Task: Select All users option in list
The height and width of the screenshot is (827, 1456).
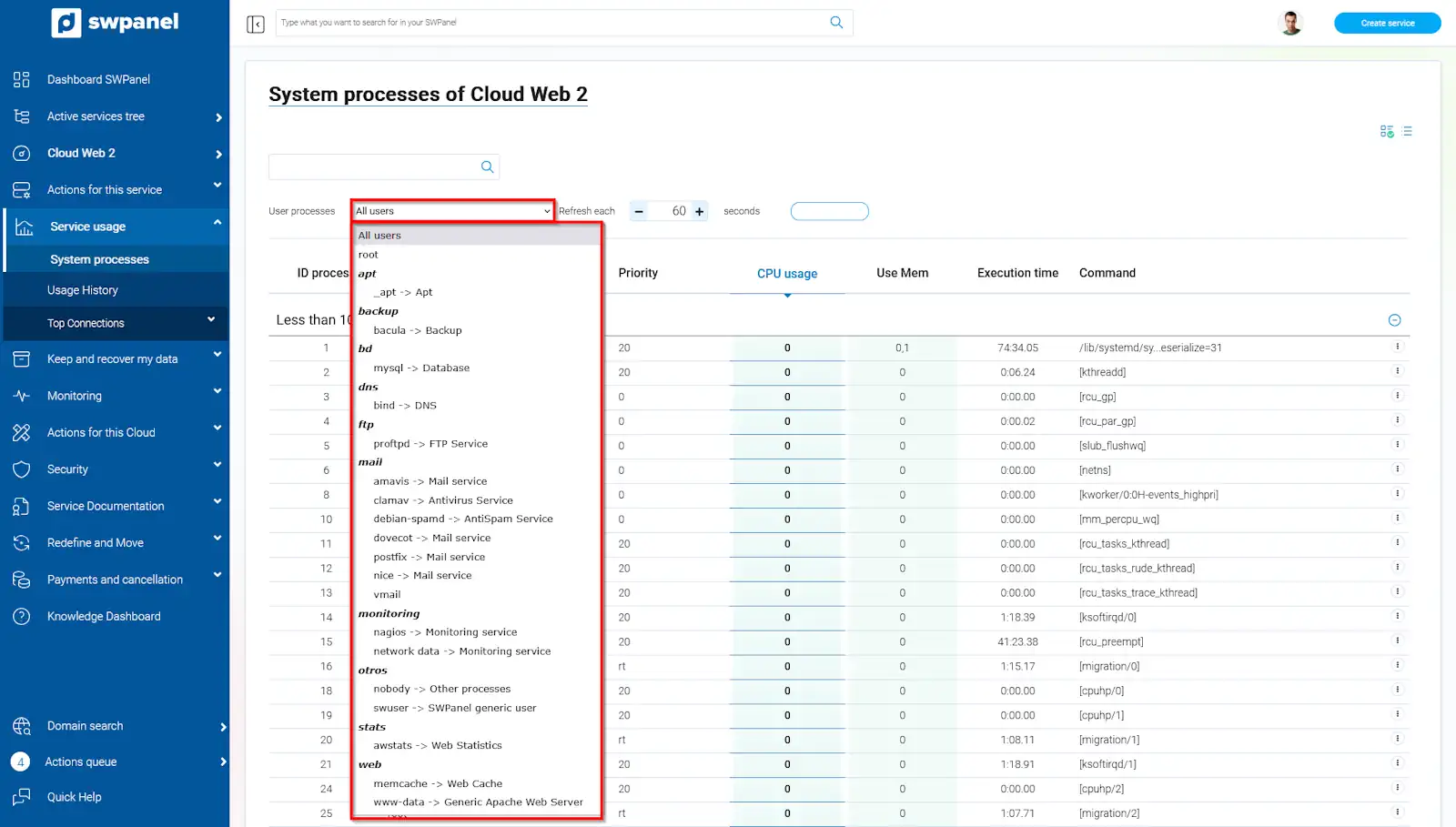Action: click(477, 236)
